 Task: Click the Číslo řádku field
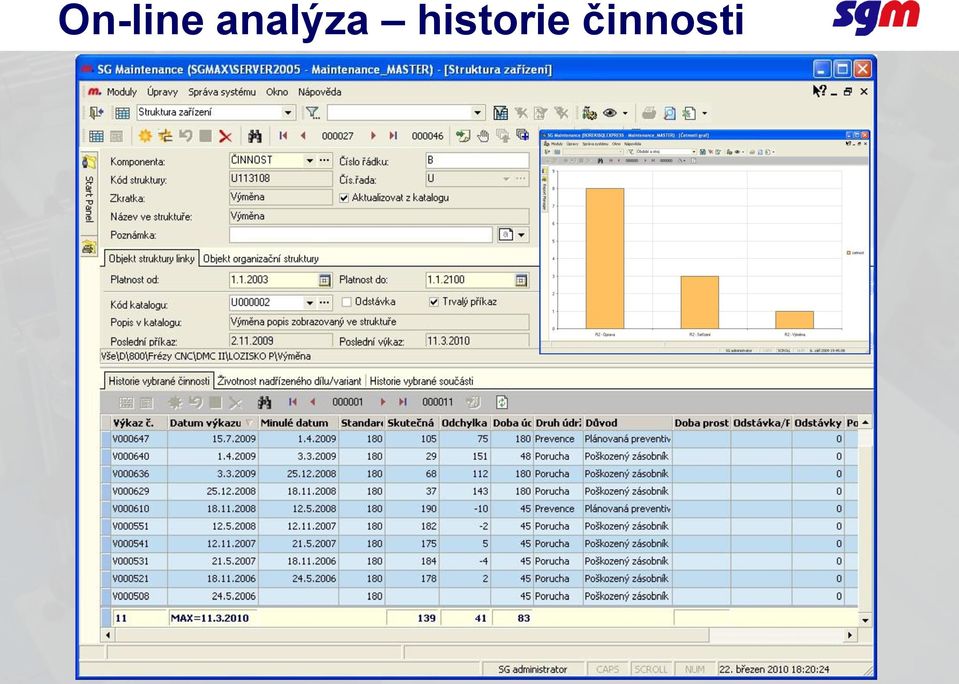(x=477, y=160)
